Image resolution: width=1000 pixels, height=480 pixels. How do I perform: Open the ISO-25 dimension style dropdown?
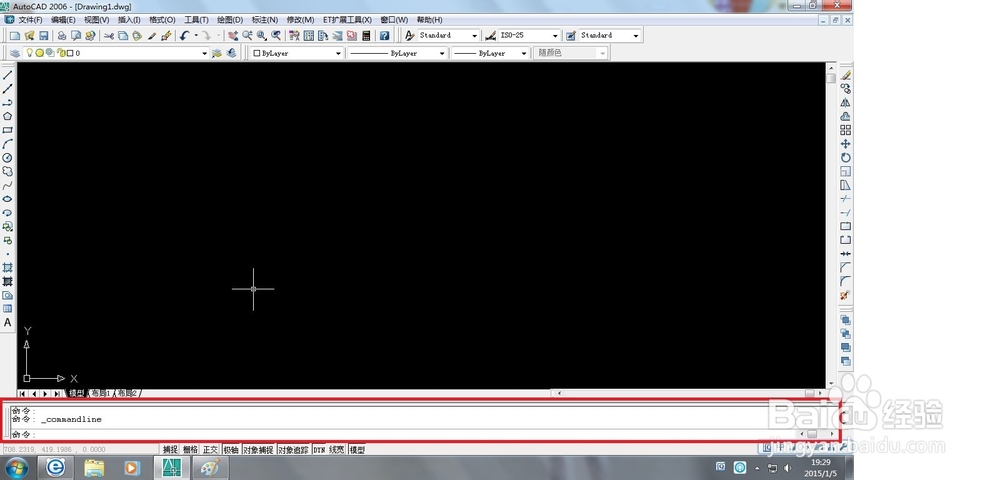tap(555, 36)
